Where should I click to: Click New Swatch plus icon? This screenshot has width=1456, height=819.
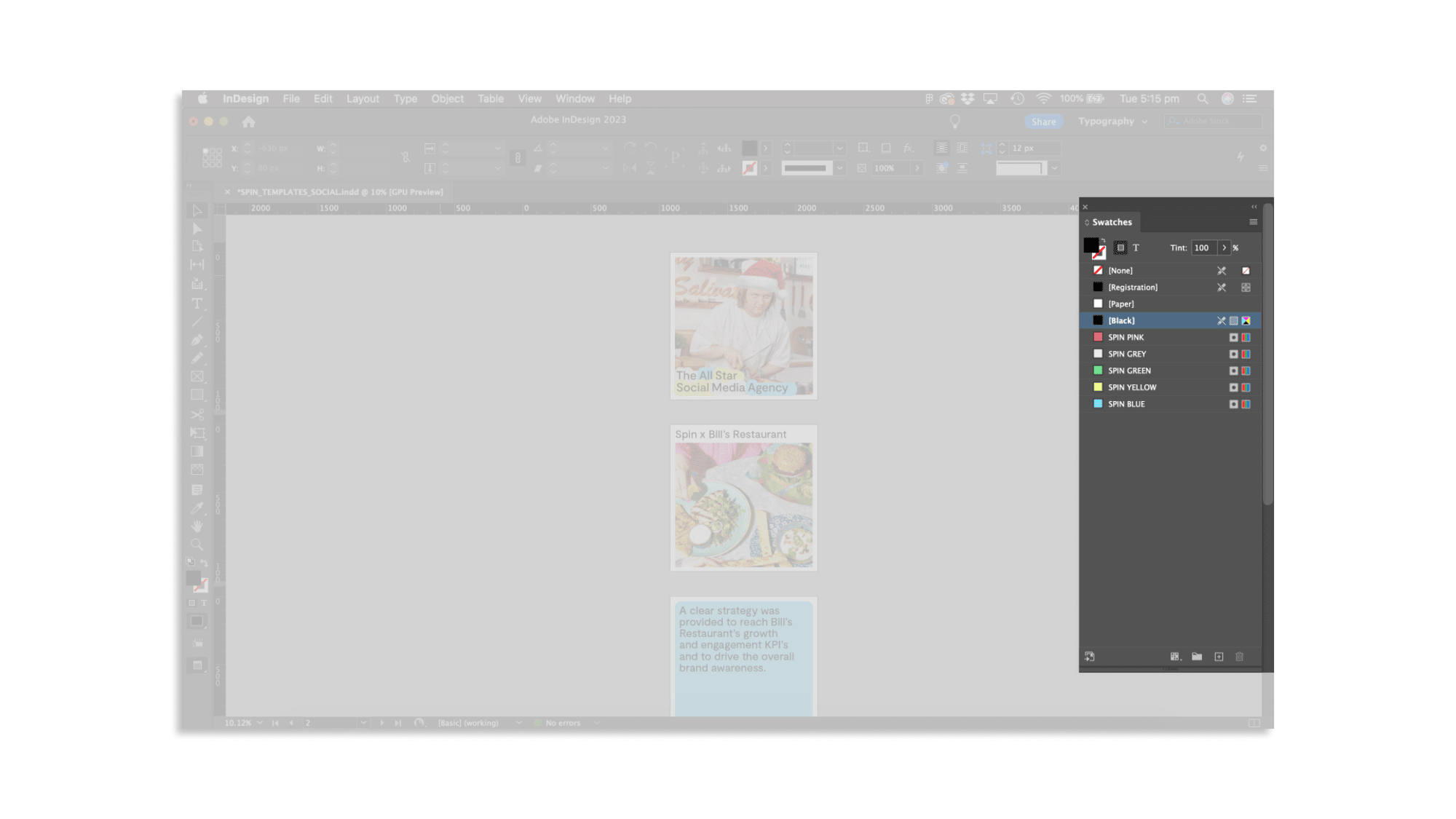pos(1219,657)
